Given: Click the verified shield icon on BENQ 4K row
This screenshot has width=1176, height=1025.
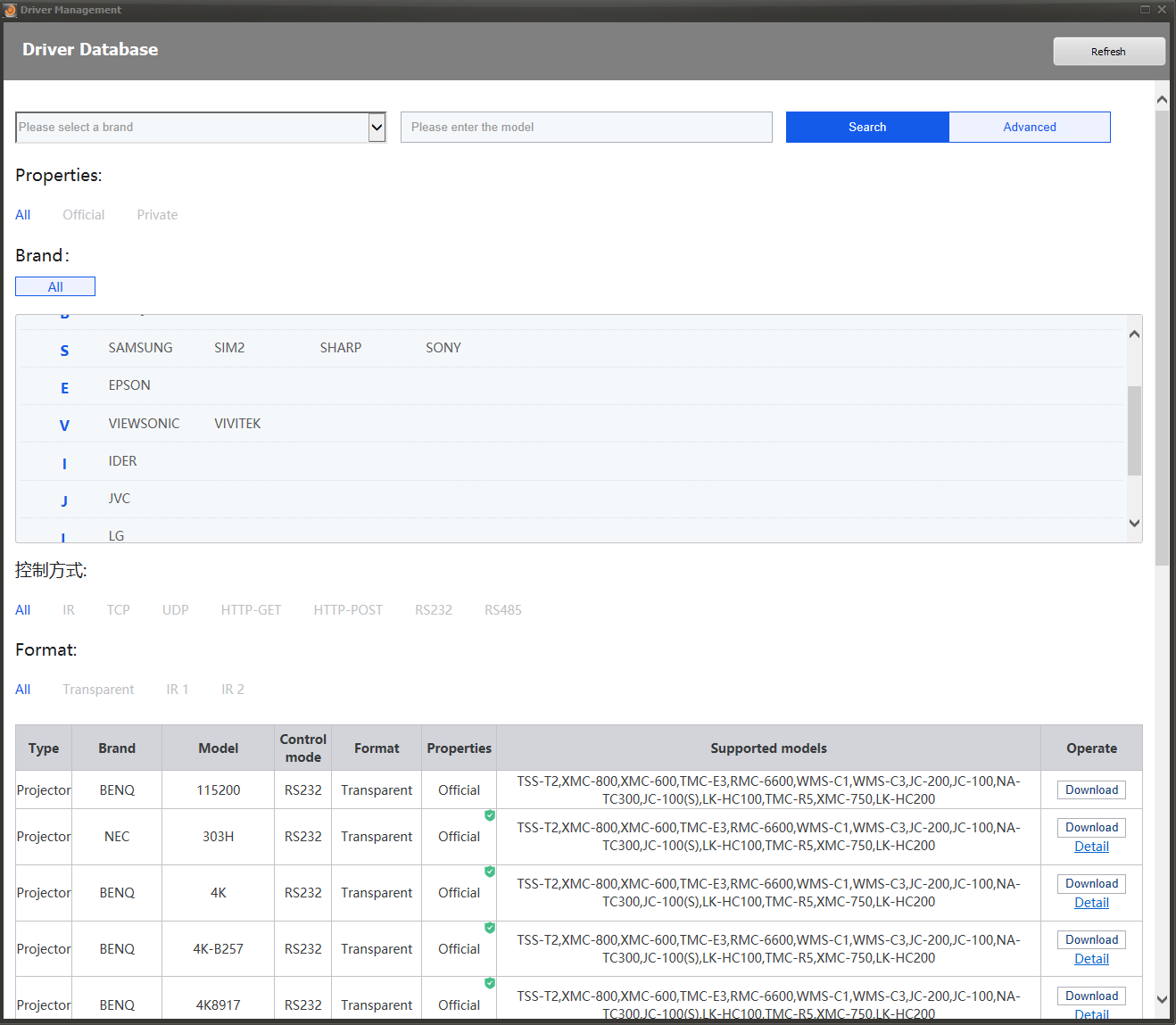Looking at the screenshot, I should 490,872.
